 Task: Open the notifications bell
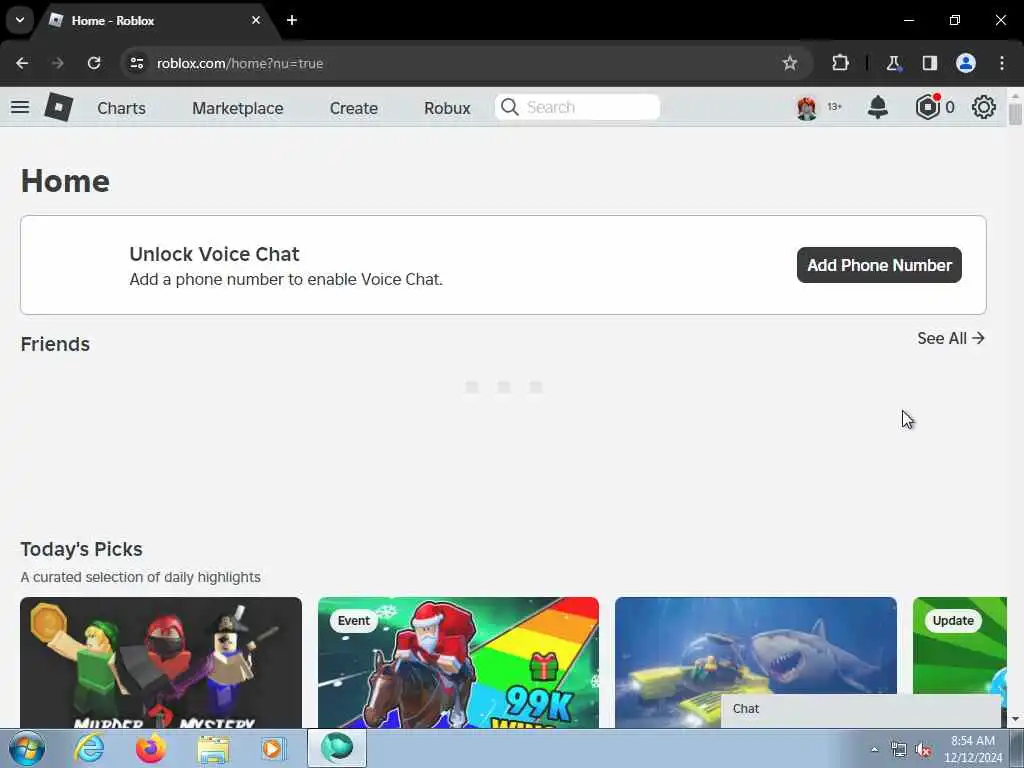877,107
